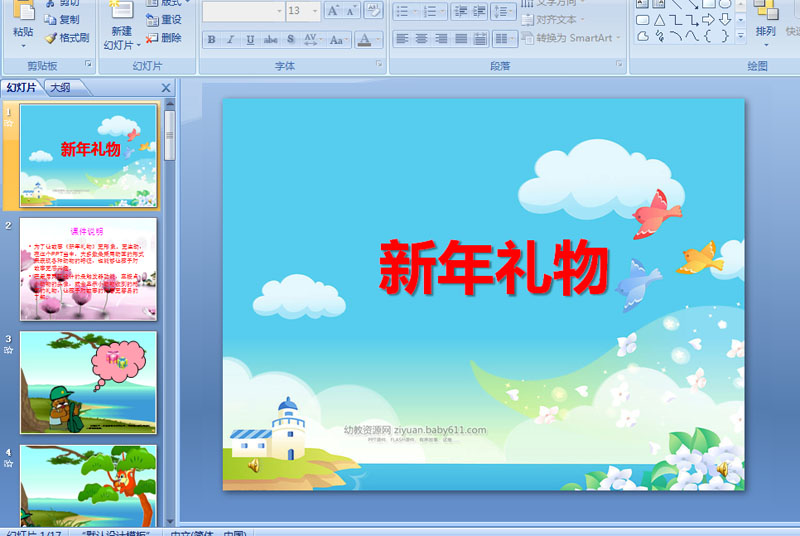
Task: Increase font size with the large A button
Action: 333,10
